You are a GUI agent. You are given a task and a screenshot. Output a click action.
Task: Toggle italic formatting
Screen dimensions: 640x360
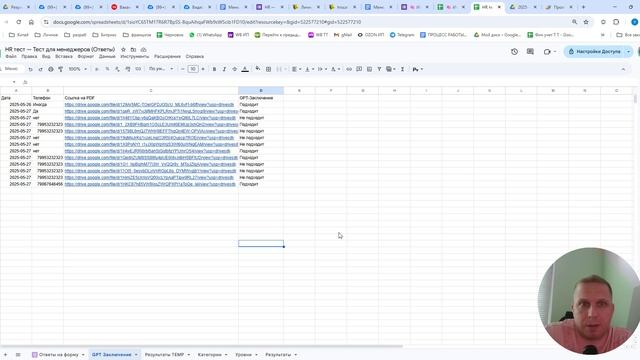[x=224, y=69]
